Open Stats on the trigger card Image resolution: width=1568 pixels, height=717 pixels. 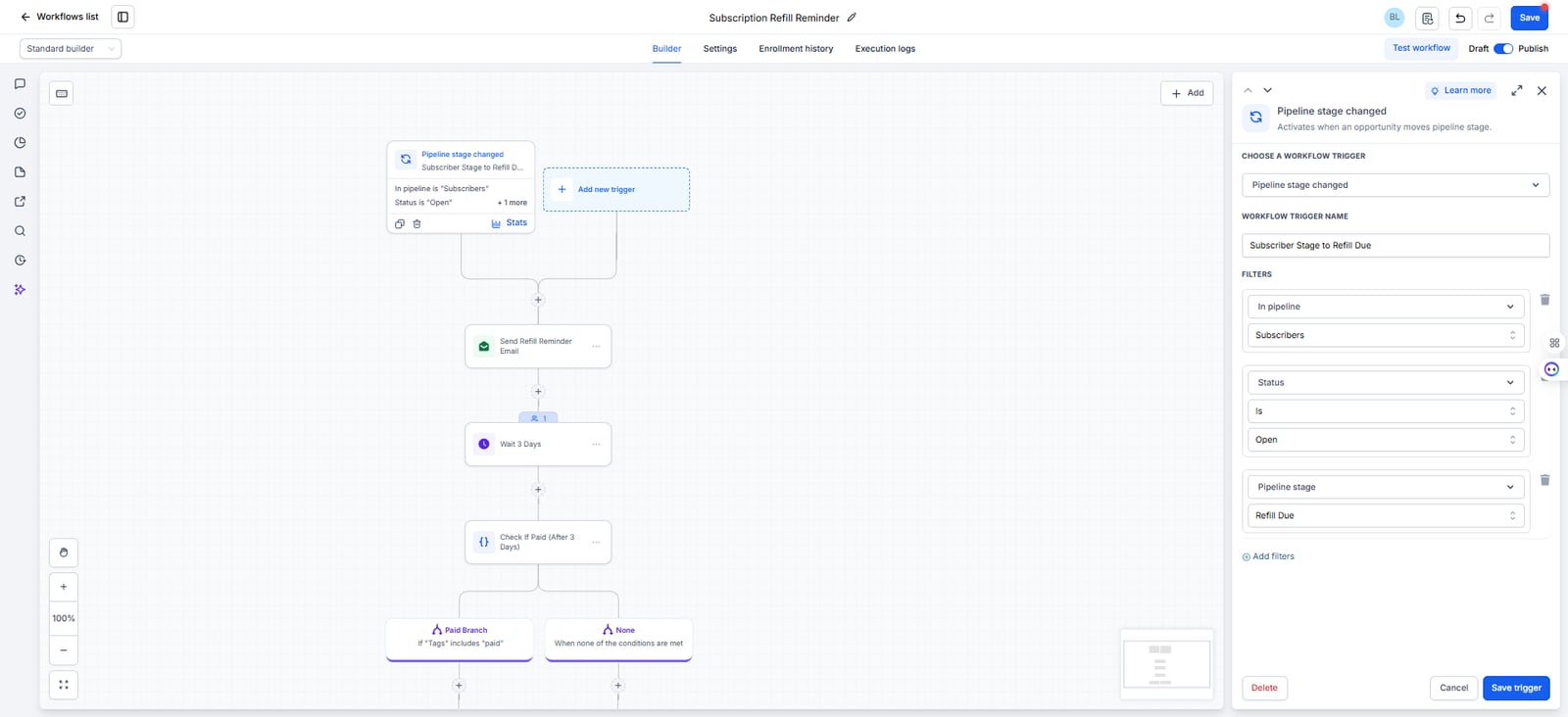pos(510,223)
